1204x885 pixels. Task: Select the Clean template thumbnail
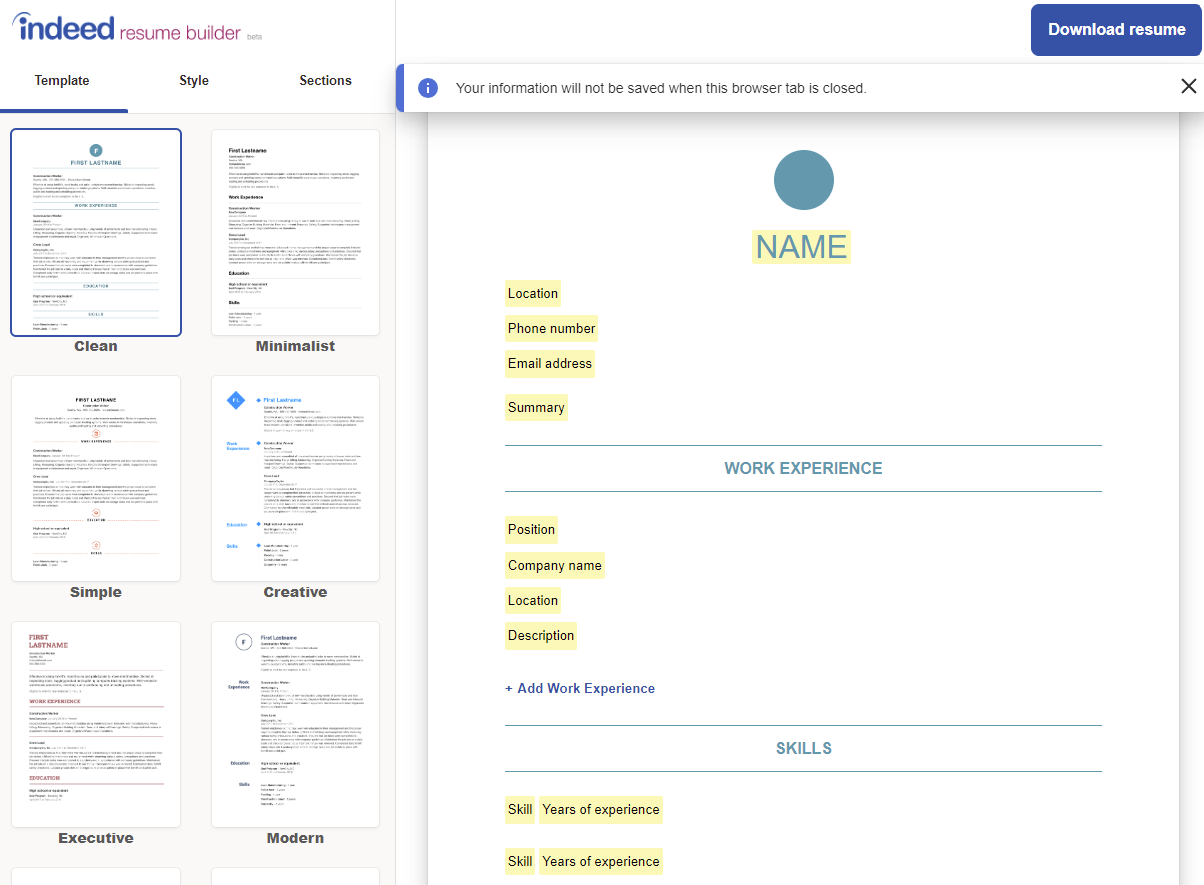point(96,232)
